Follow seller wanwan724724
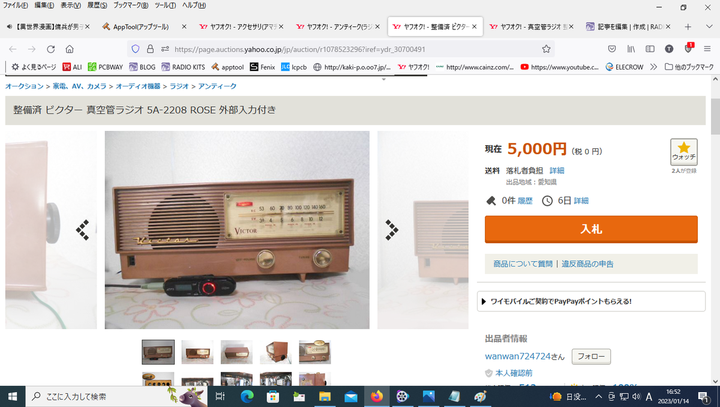Screen dimensions: 720x407 point(591,356)
